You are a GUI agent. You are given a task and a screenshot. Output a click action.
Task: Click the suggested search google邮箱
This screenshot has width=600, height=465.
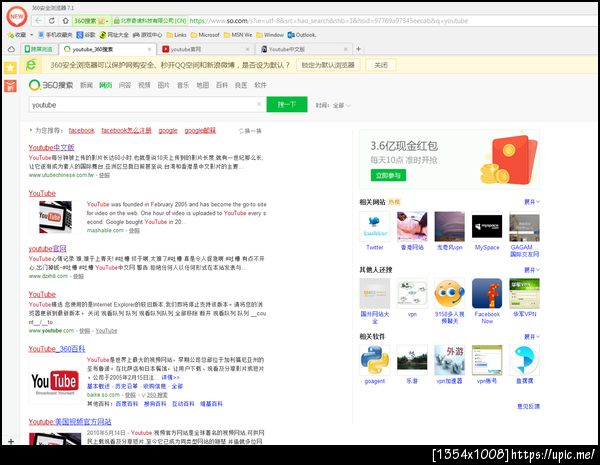pos(200,131)
